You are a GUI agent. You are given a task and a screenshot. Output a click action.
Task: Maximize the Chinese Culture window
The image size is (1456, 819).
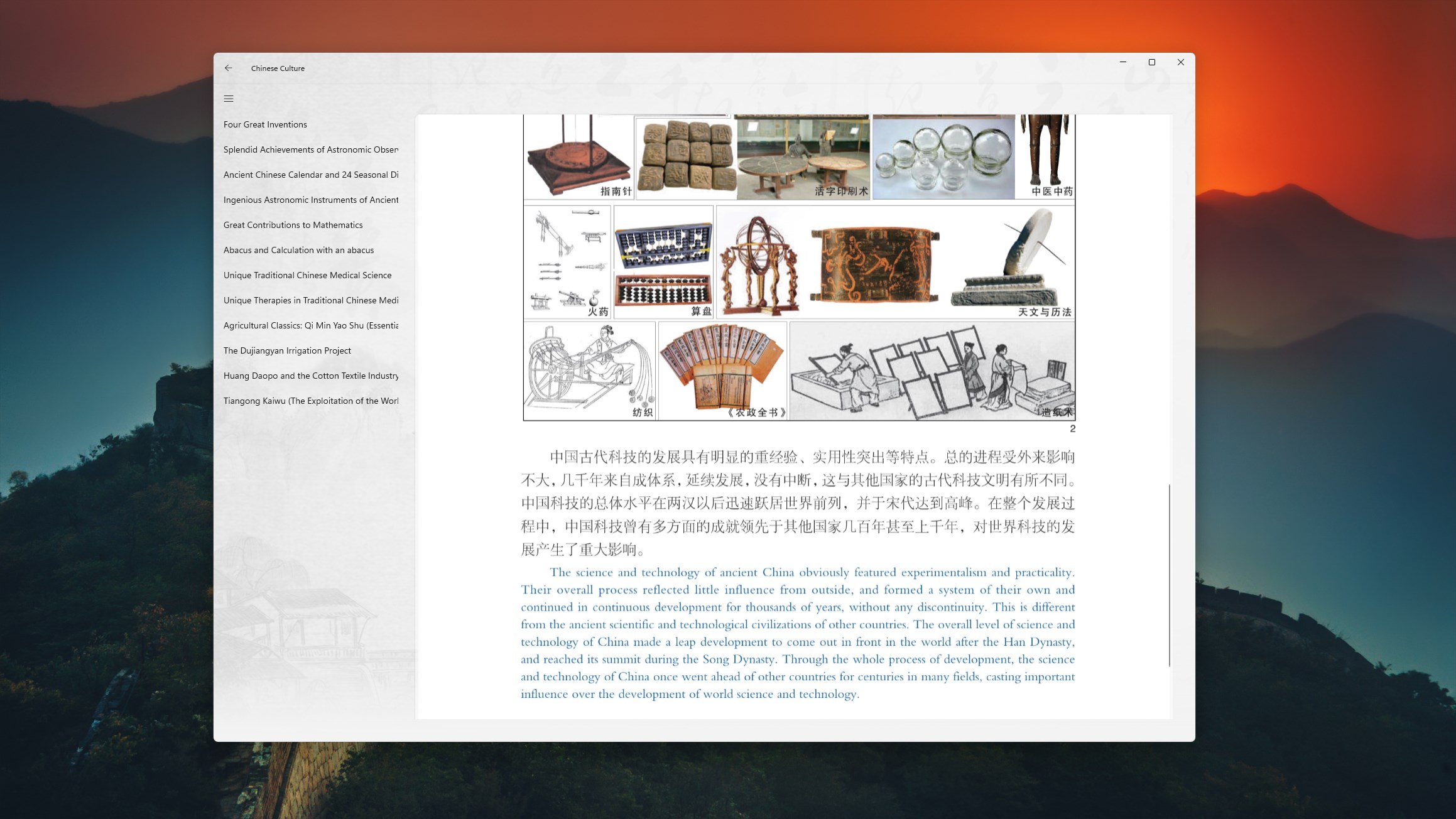click(x=1152, y=62)
